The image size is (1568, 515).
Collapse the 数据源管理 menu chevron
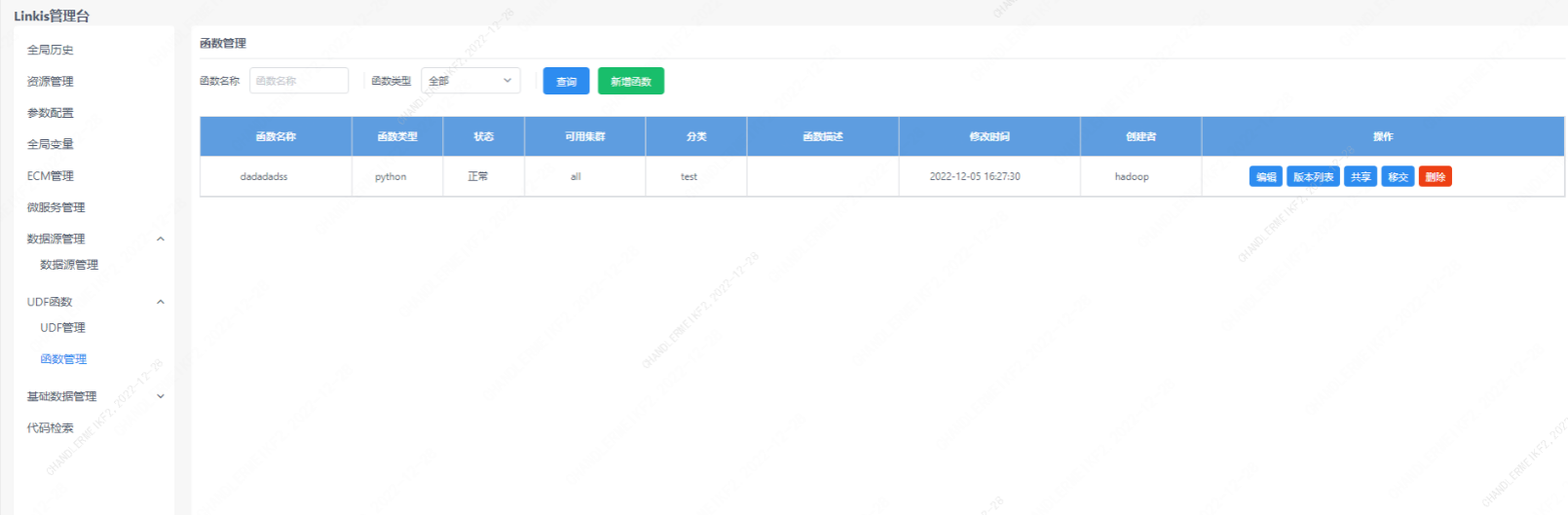pos(161,239)
